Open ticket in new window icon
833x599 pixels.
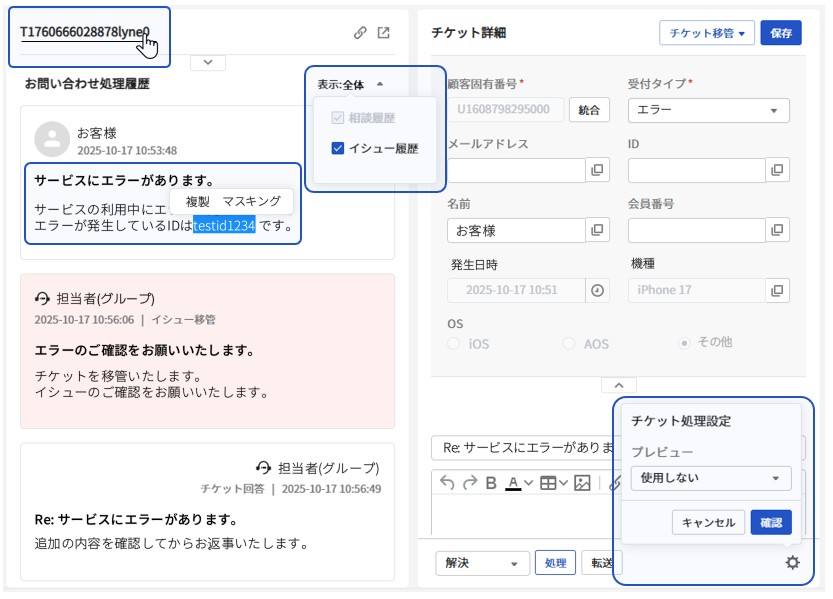click(383, 33)
